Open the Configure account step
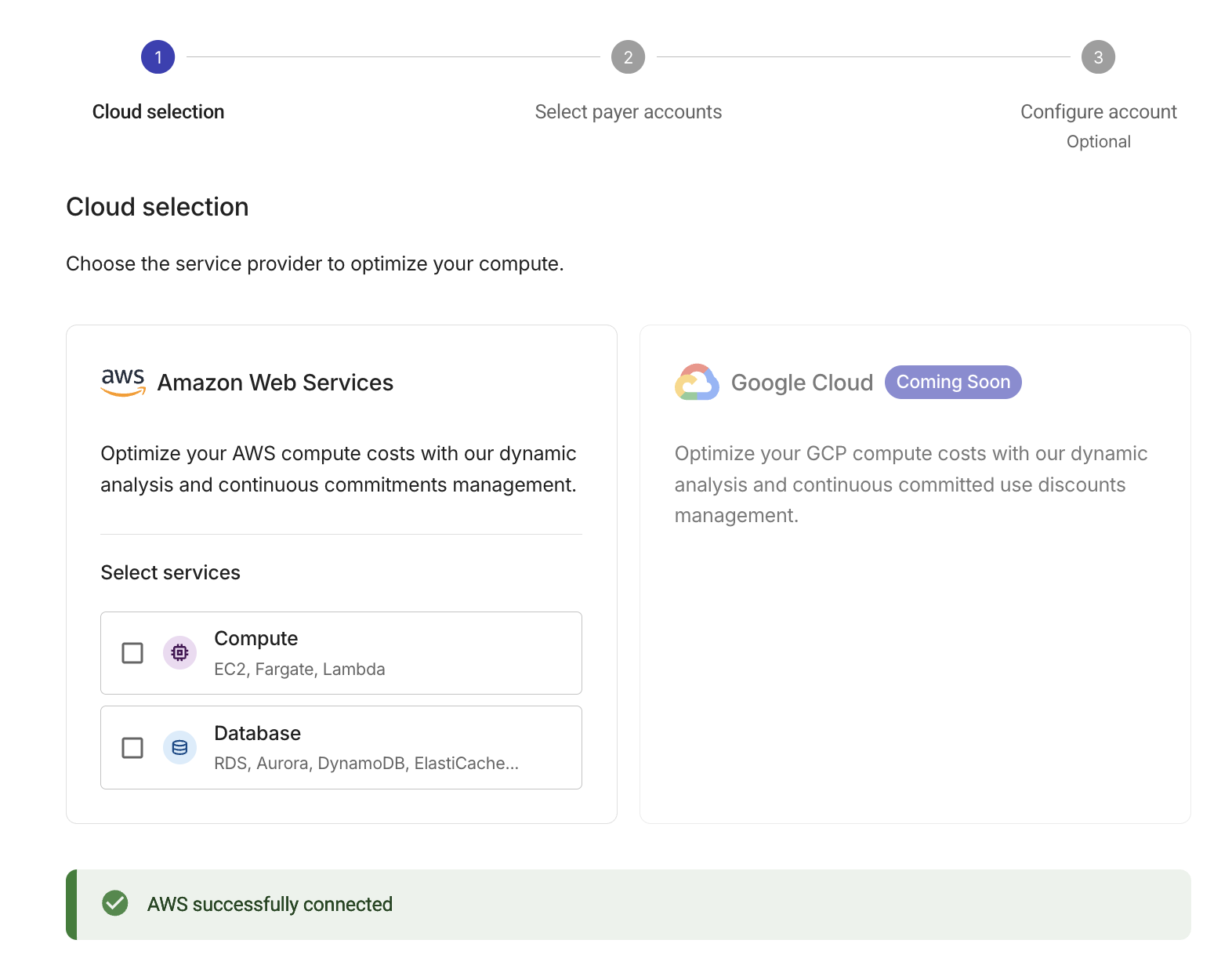Screen dimensions: 1232x969 coord(1099,112)
